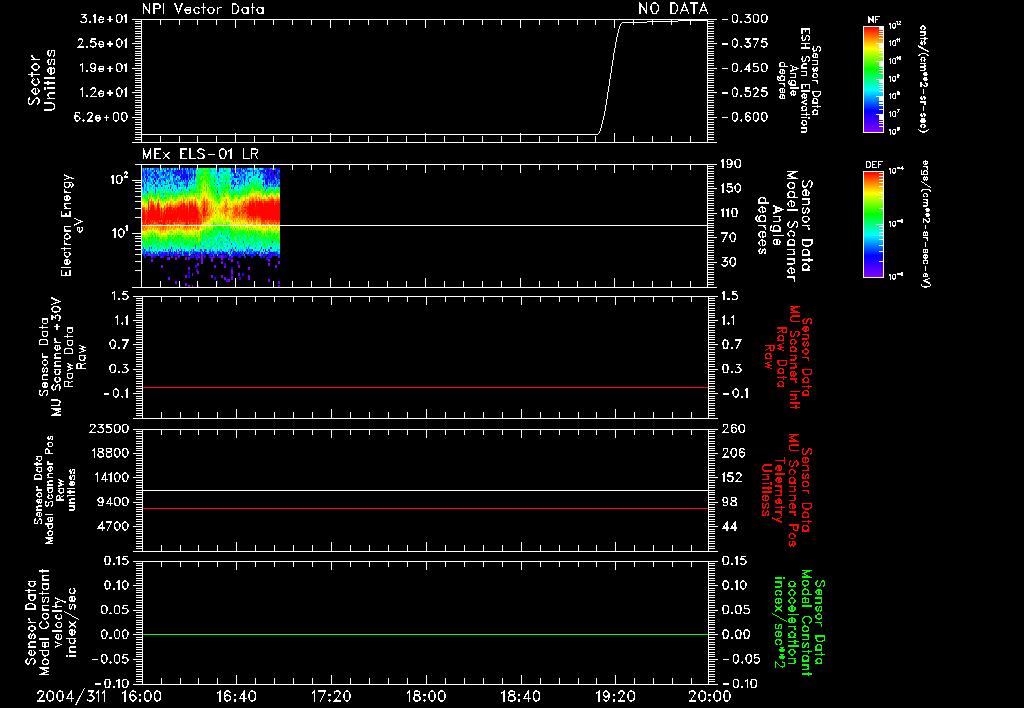Click the "18:40" time tick label
Image resolution: width=1024 pixels, height=708 pixels.
pyautogui.click(x=520, y=696)
